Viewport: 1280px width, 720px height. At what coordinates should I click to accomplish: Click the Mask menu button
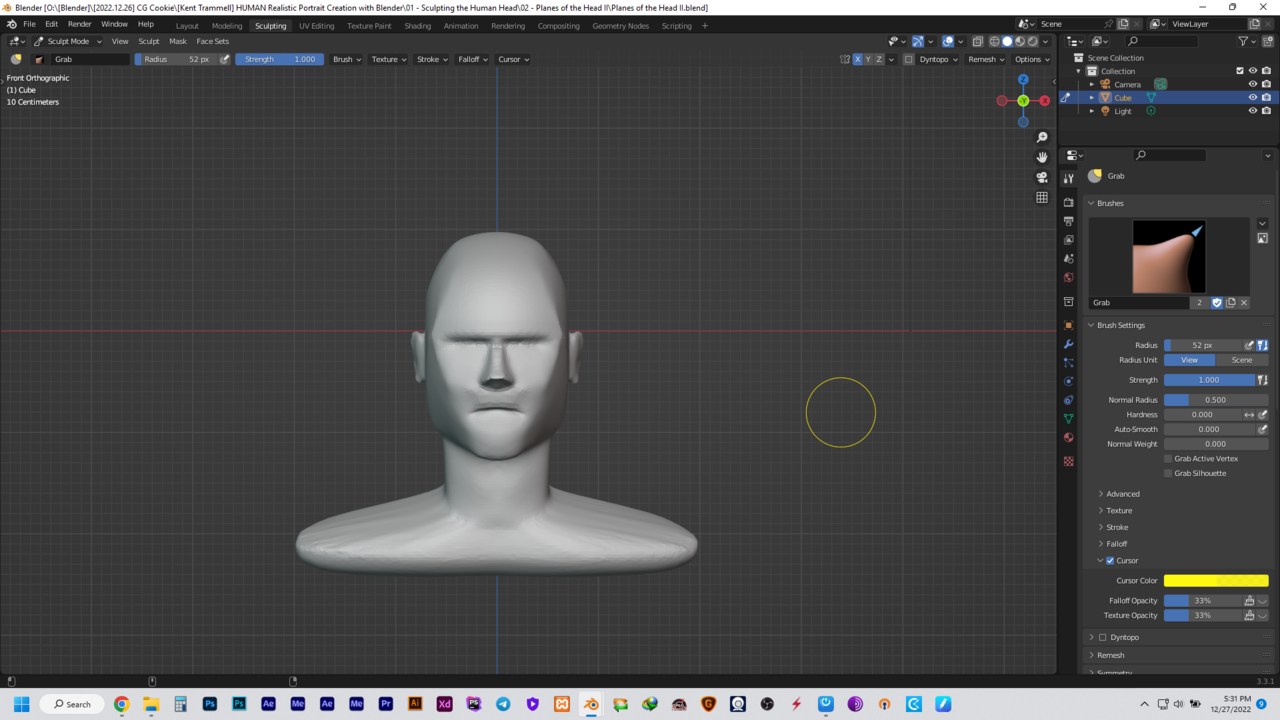(x=178, y=41)
